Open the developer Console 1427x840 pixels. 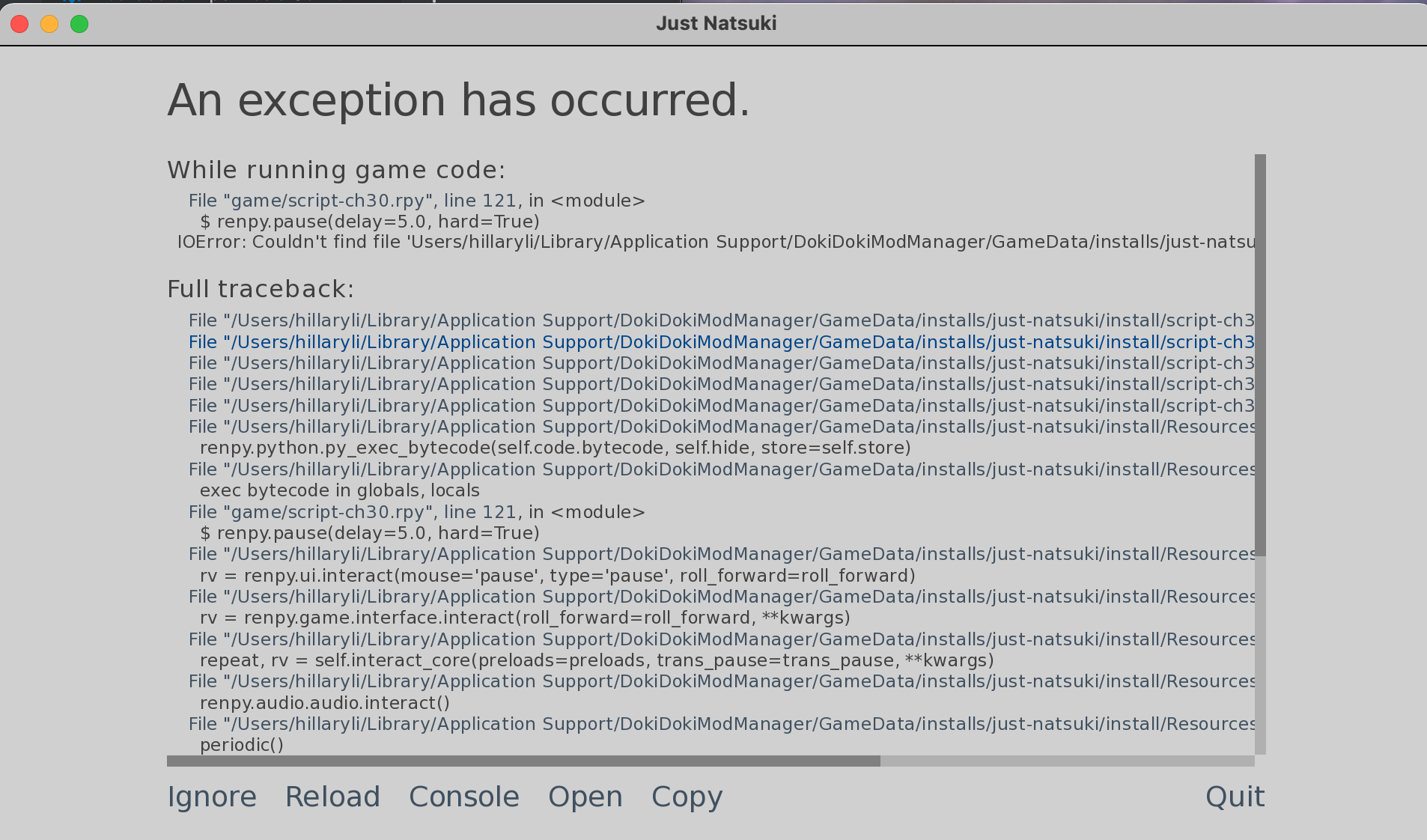coord(464,797)
